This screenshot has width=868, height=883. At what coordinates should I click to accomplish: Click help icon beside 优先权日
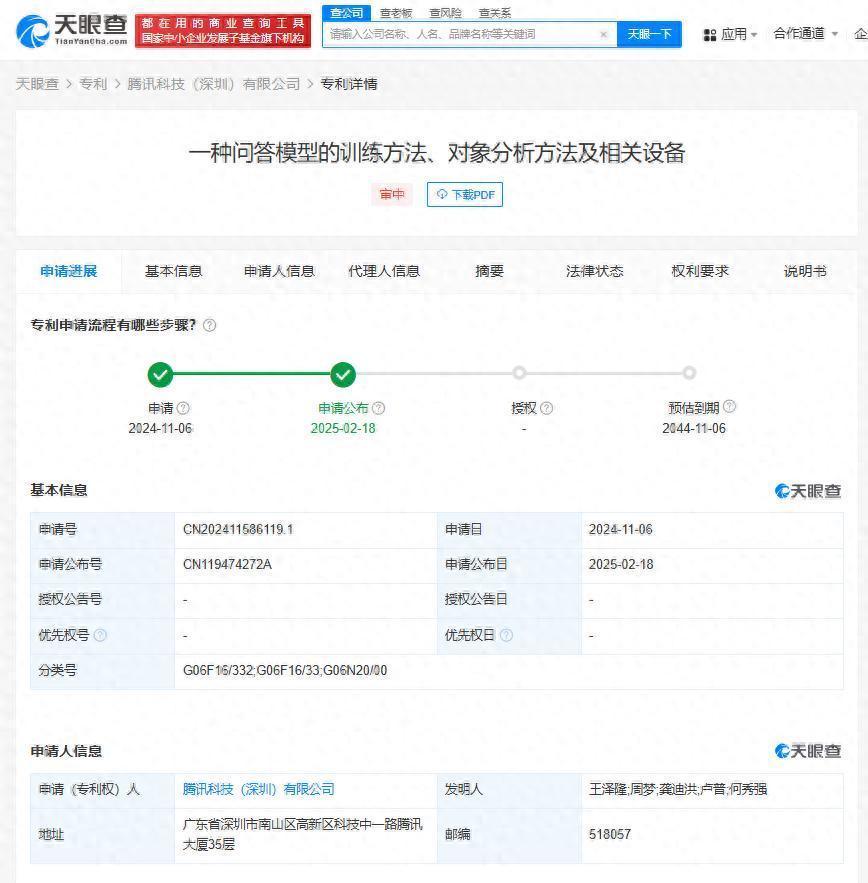(506, 635)
